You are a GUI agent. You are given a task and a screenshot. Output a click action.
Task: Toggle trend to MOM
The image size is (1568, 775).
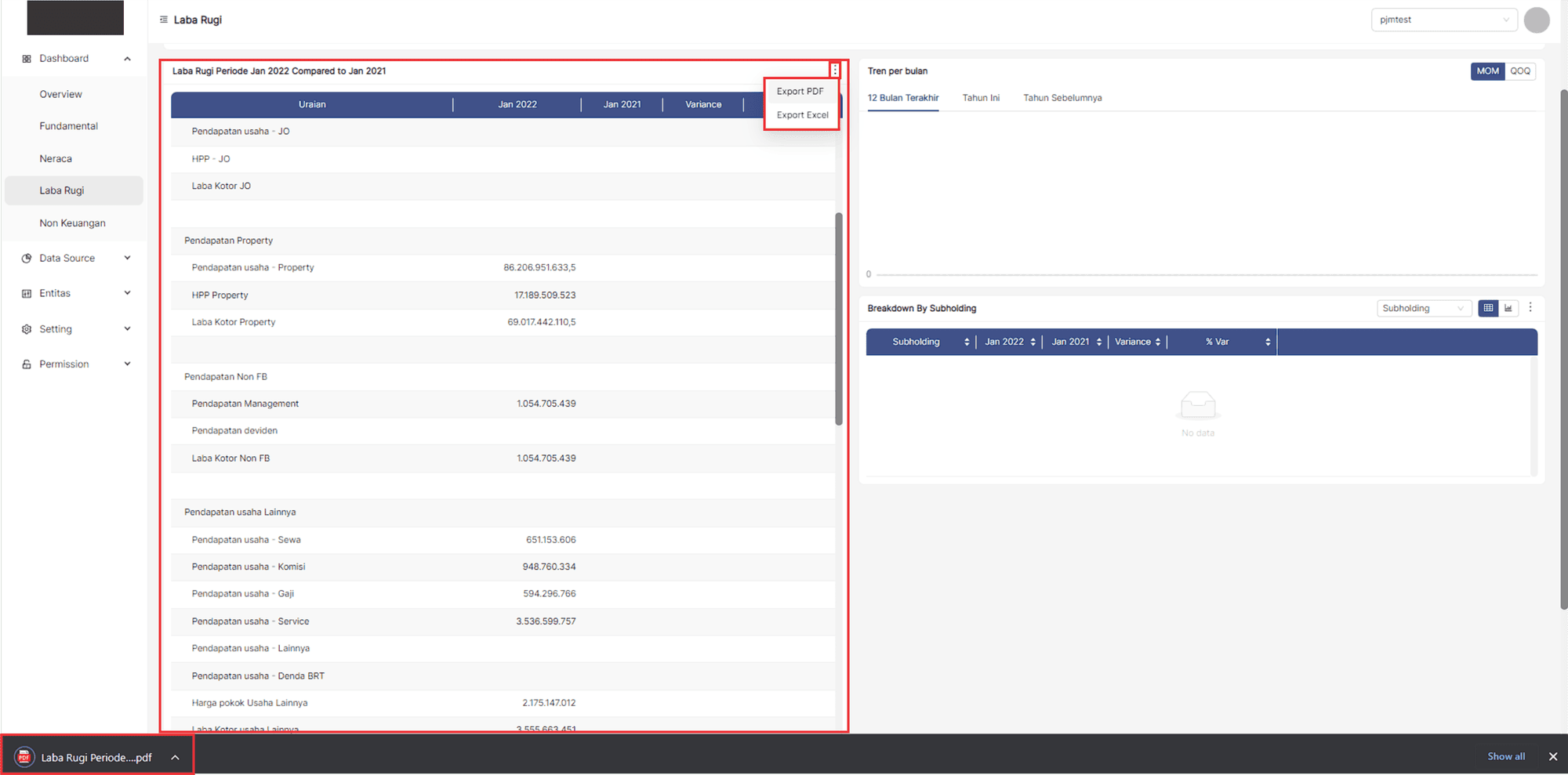pos(1487,71)
